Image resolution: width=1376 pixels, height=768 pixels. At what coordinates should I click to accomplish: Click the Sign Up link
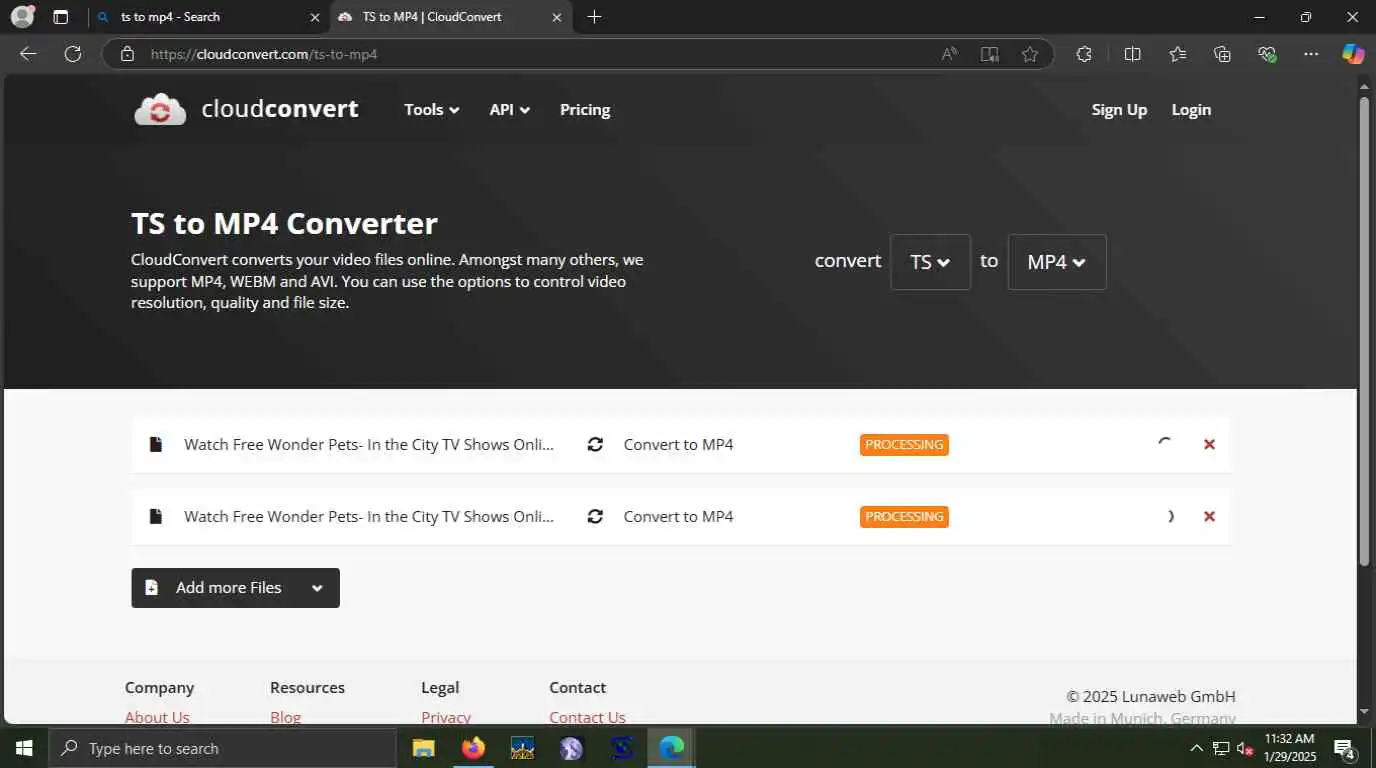(x=1119, y=110)
